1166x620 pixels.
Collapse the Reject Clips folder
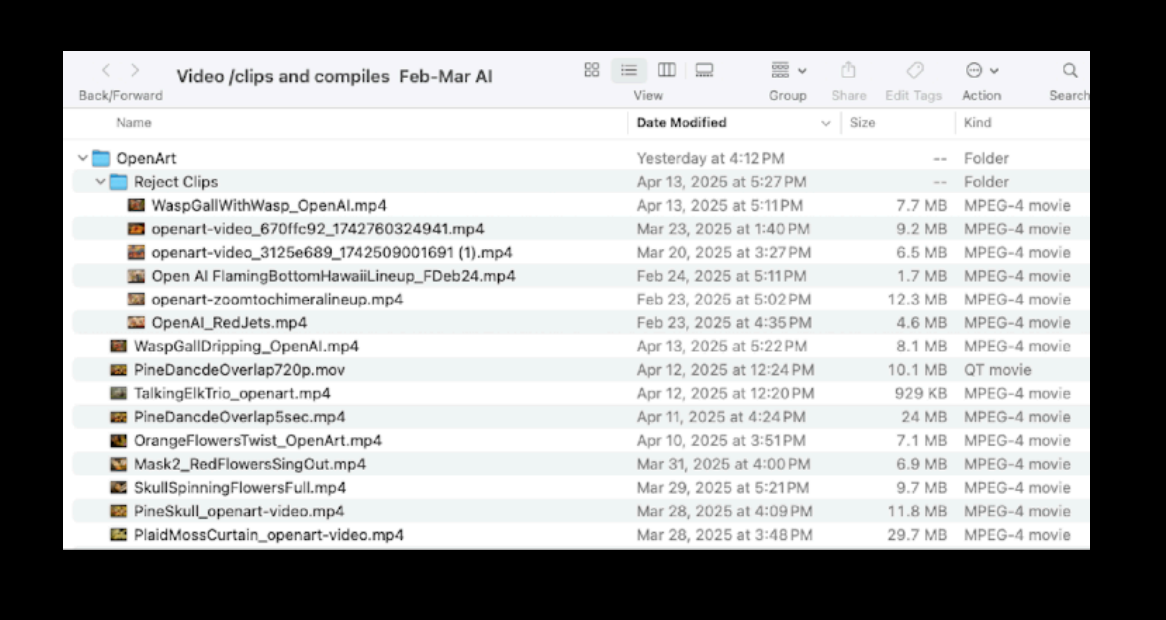coord(100,182)
